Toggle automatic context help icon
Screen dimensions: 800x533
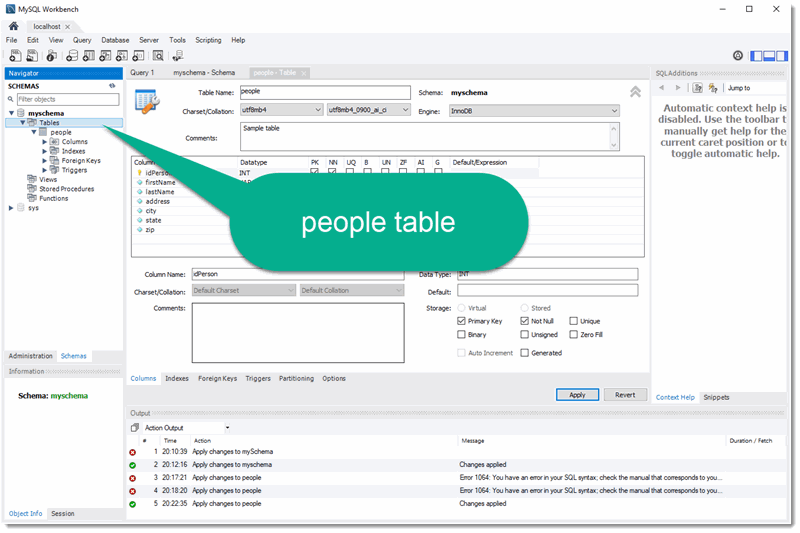(x=713, y=88)
